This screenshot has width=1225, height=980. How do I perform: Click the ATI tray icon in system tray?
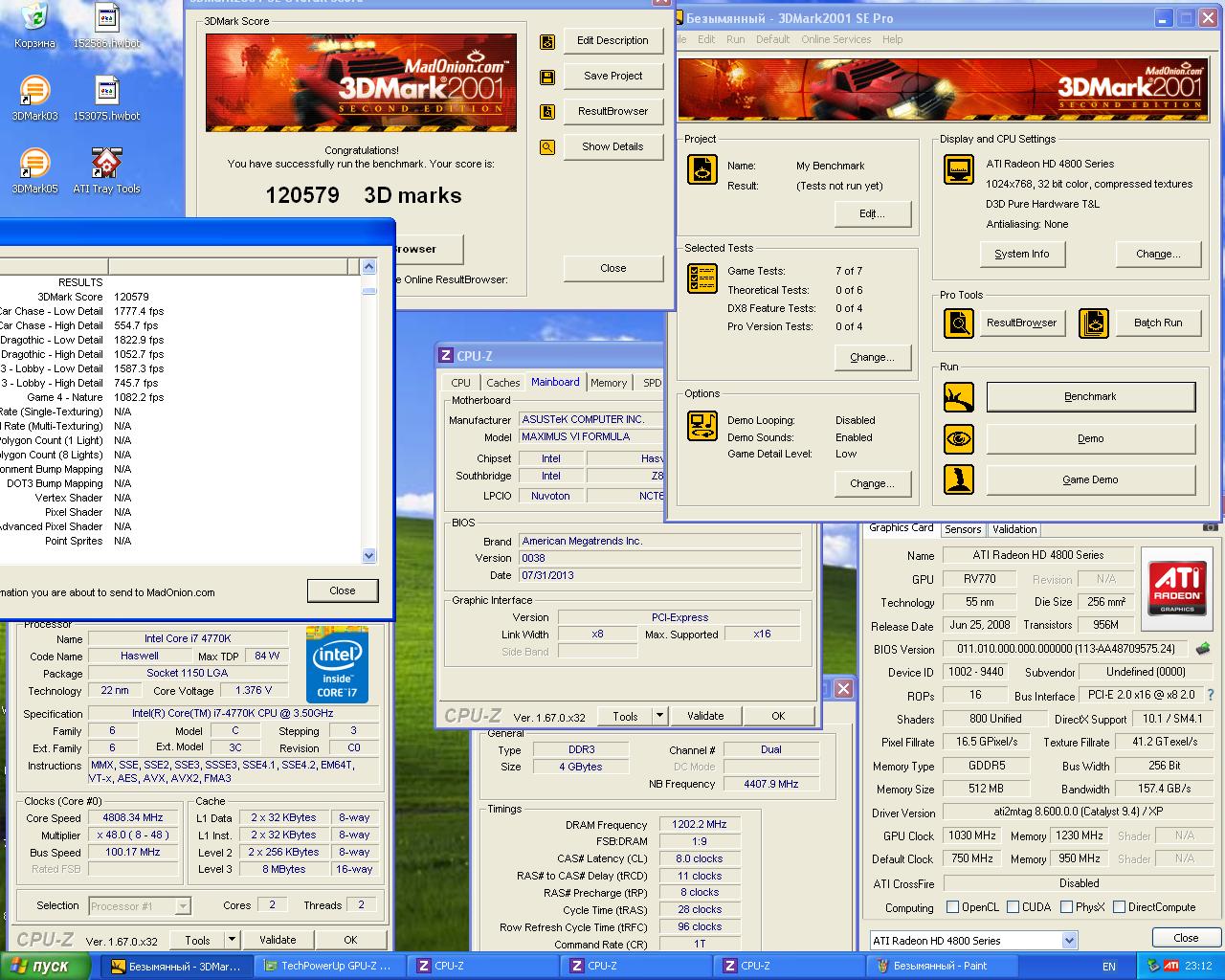1170,966
